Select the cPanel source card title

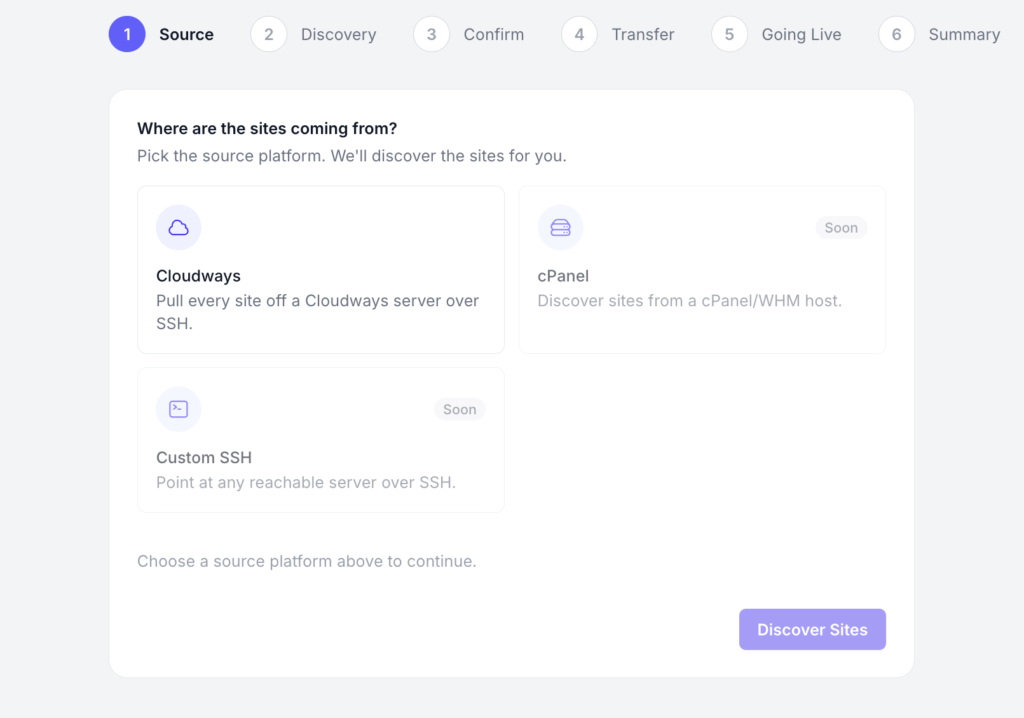563,276
